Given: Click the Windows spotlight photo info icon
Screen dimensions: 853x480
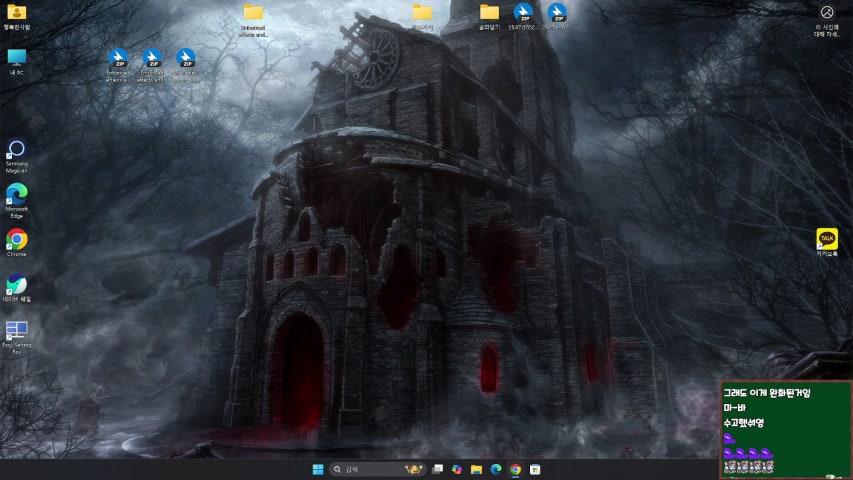Looking at the screenshot, I should click(x=827, y=20).
